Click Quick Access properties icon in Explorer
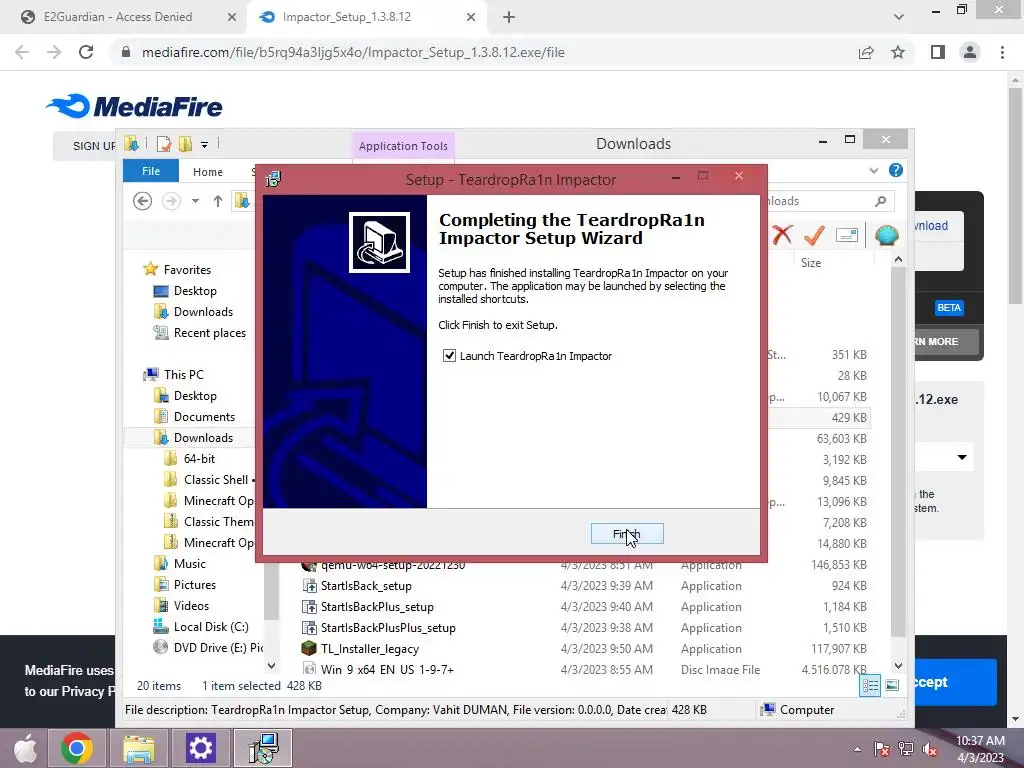Screen dimensions: 1024x768 point(164,144)
